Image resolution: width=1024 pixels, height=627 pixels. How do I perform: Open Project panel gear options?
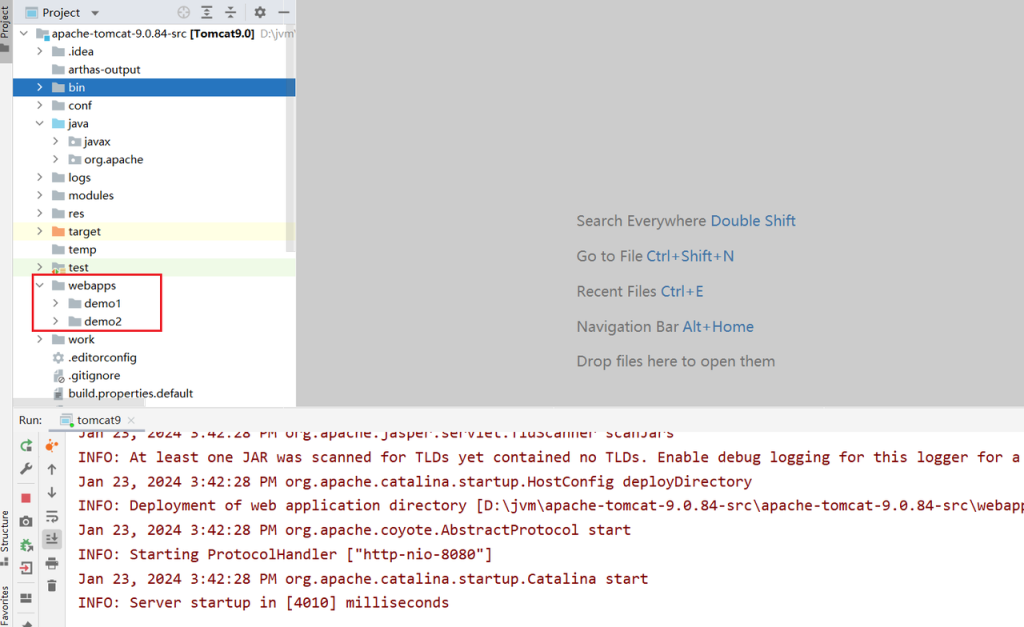tap(260, 13)
